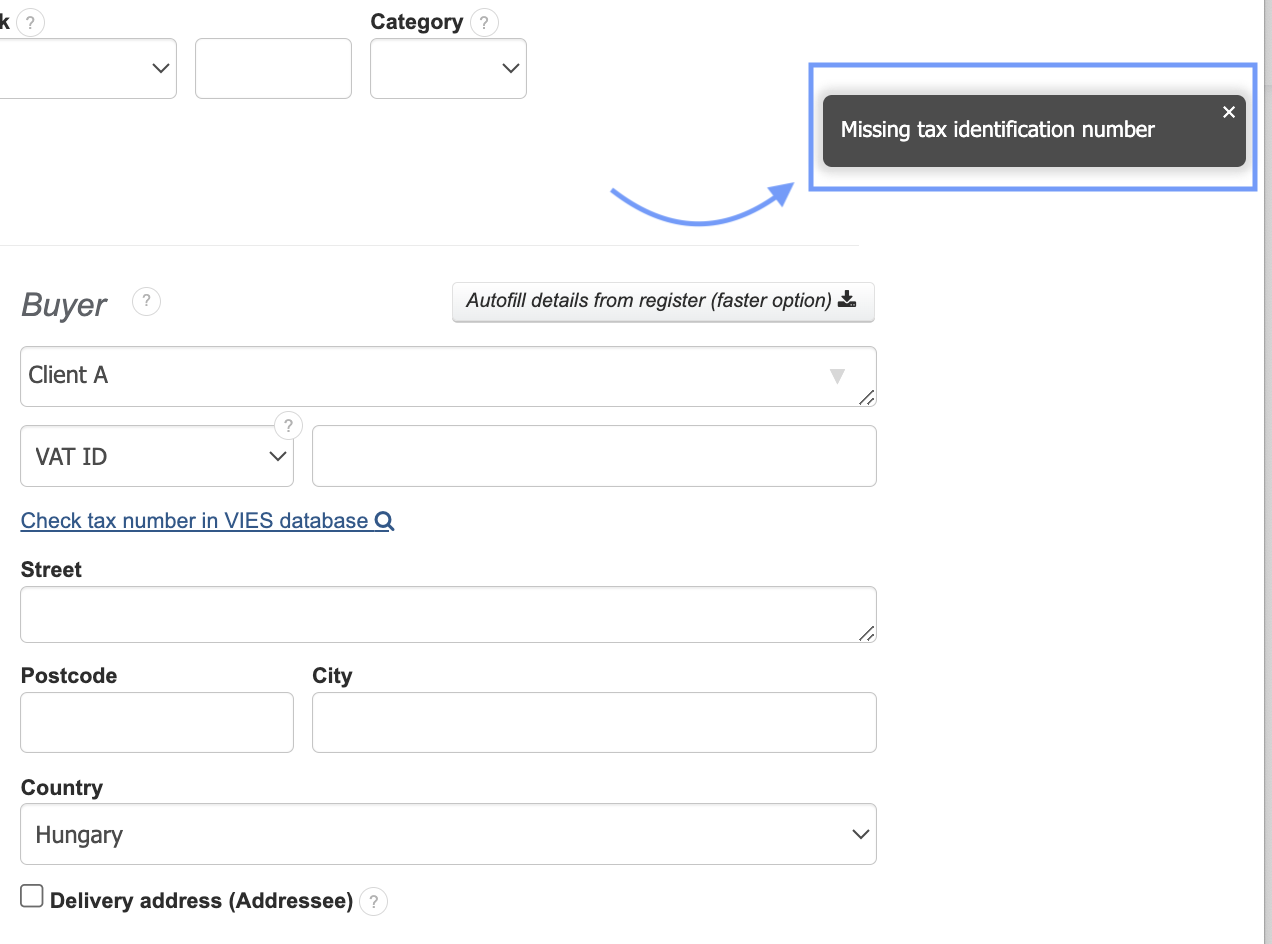Click the magnifier icon for VIES check
The height and width of the screenshot is (944, 1272).
point(384,521)
